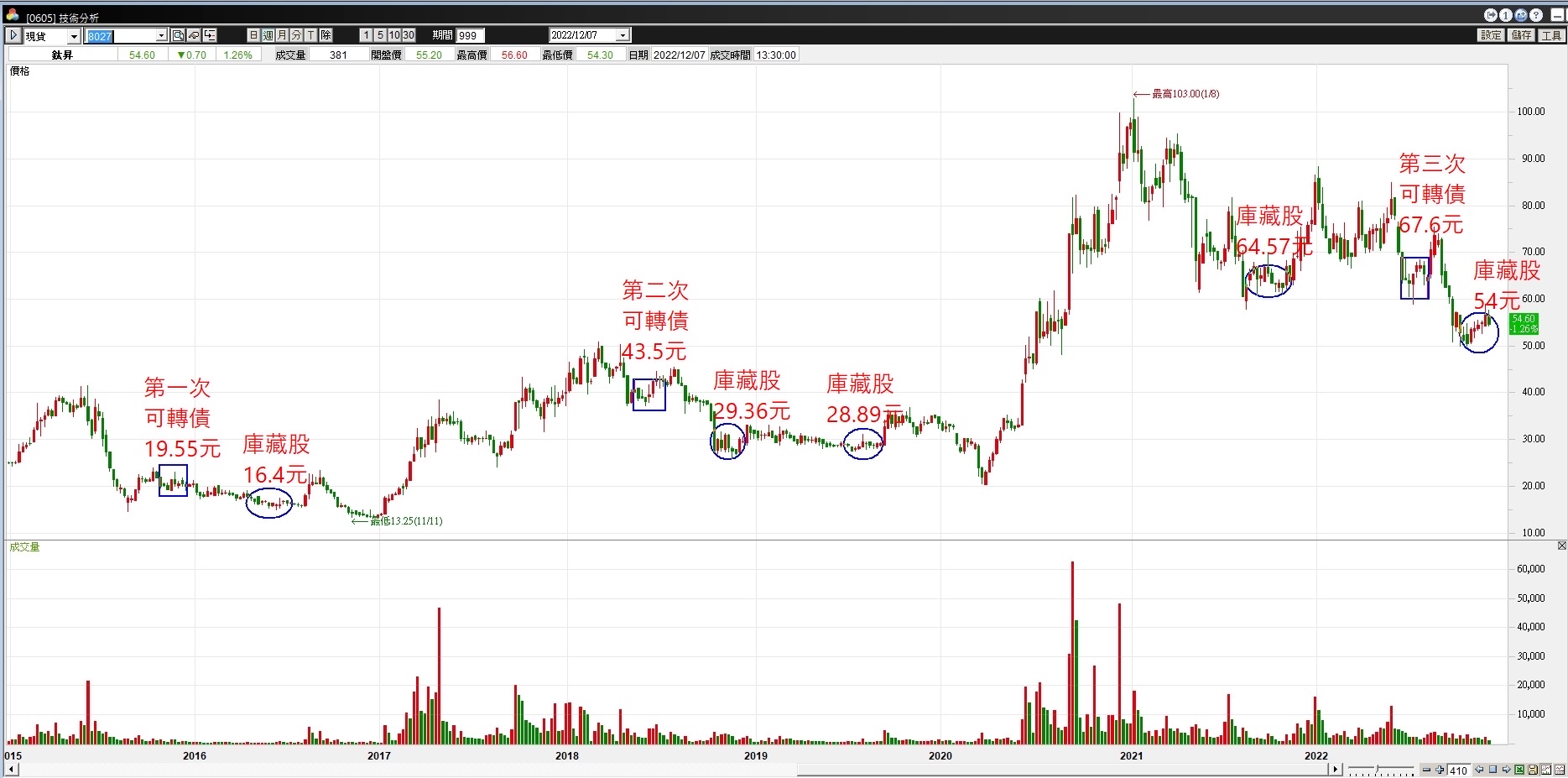
Task: Click the chart-with-table layout icon
Action: (x=1560, y=770)
